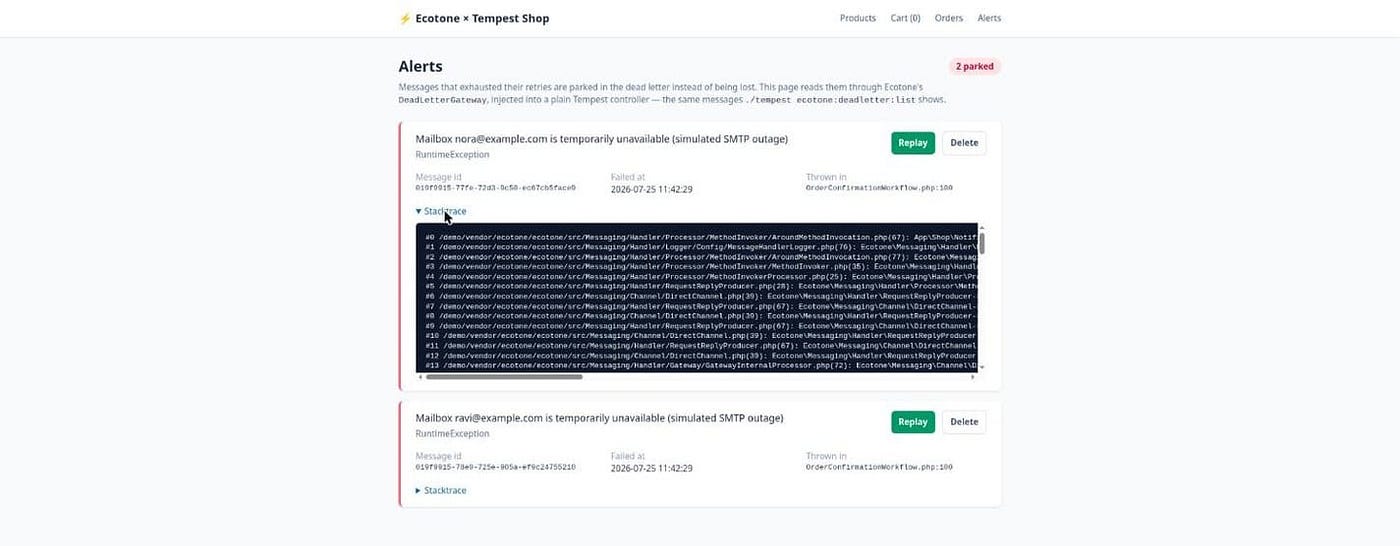Click the lightning bolt logo icon
Screen dimensions: 1400x546
click(405, 18)
